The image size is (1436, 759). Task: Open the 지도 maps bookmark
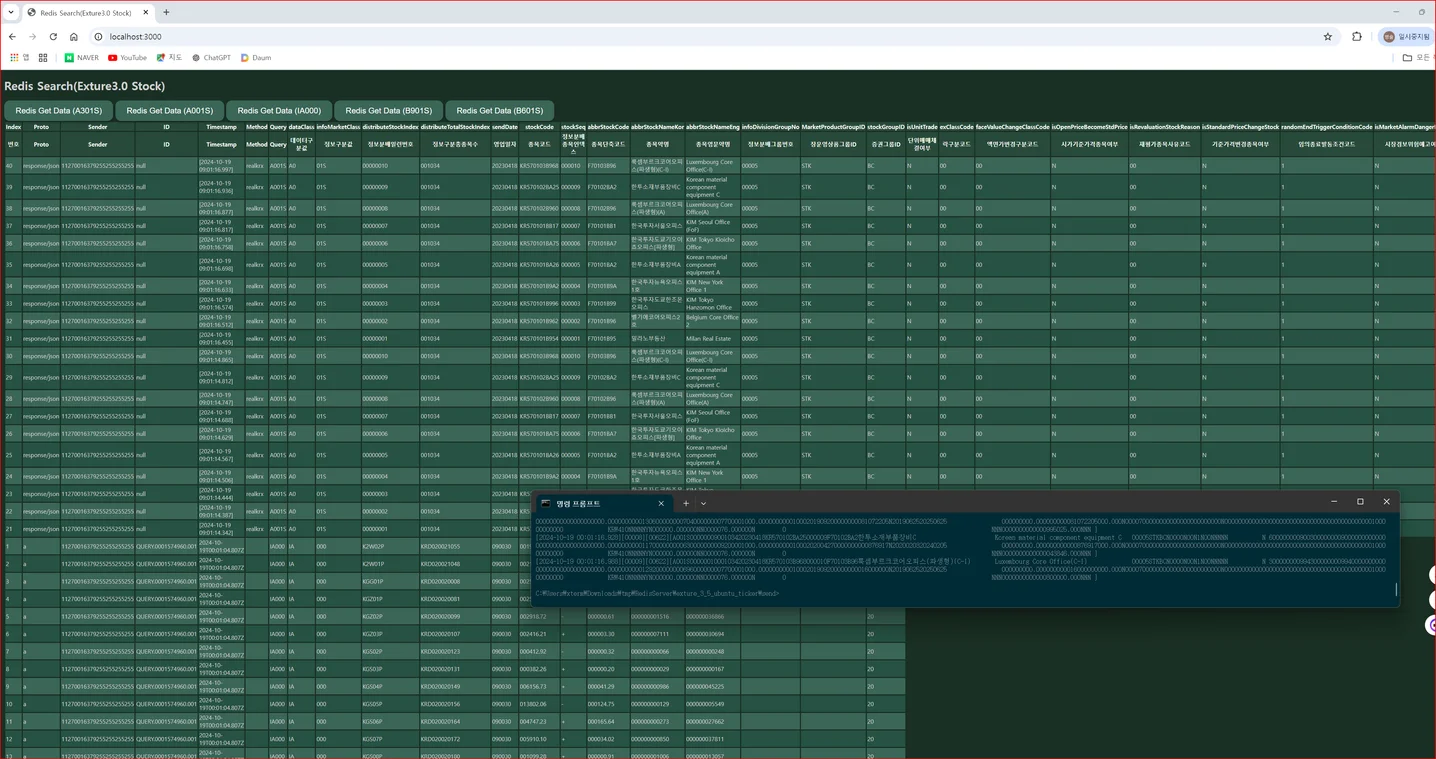pos(169,58)
